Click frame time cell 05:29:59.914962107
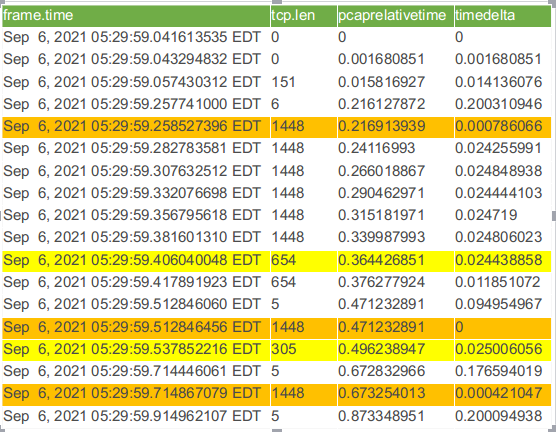Viewport: 556px width, 432px height. [x=136, y=416]
